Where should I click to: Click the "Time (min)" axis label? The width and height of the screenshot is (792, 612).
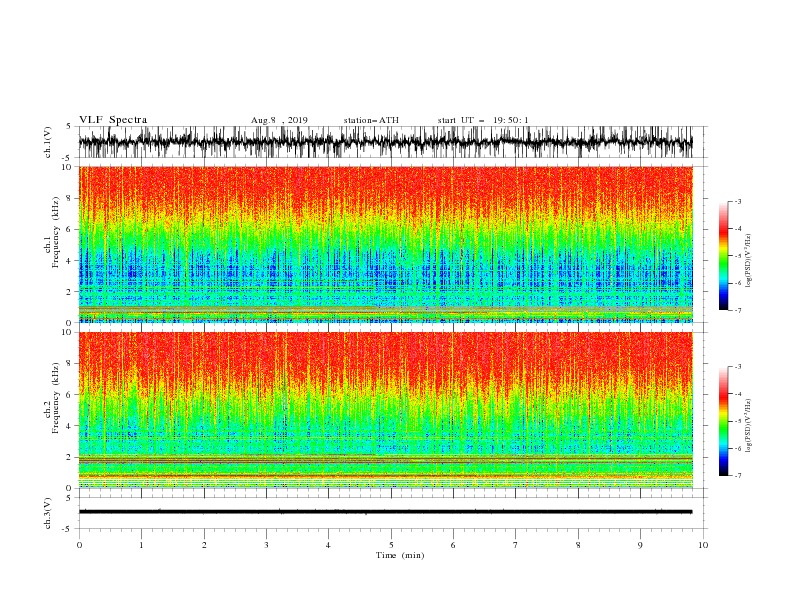coord(400,555)
